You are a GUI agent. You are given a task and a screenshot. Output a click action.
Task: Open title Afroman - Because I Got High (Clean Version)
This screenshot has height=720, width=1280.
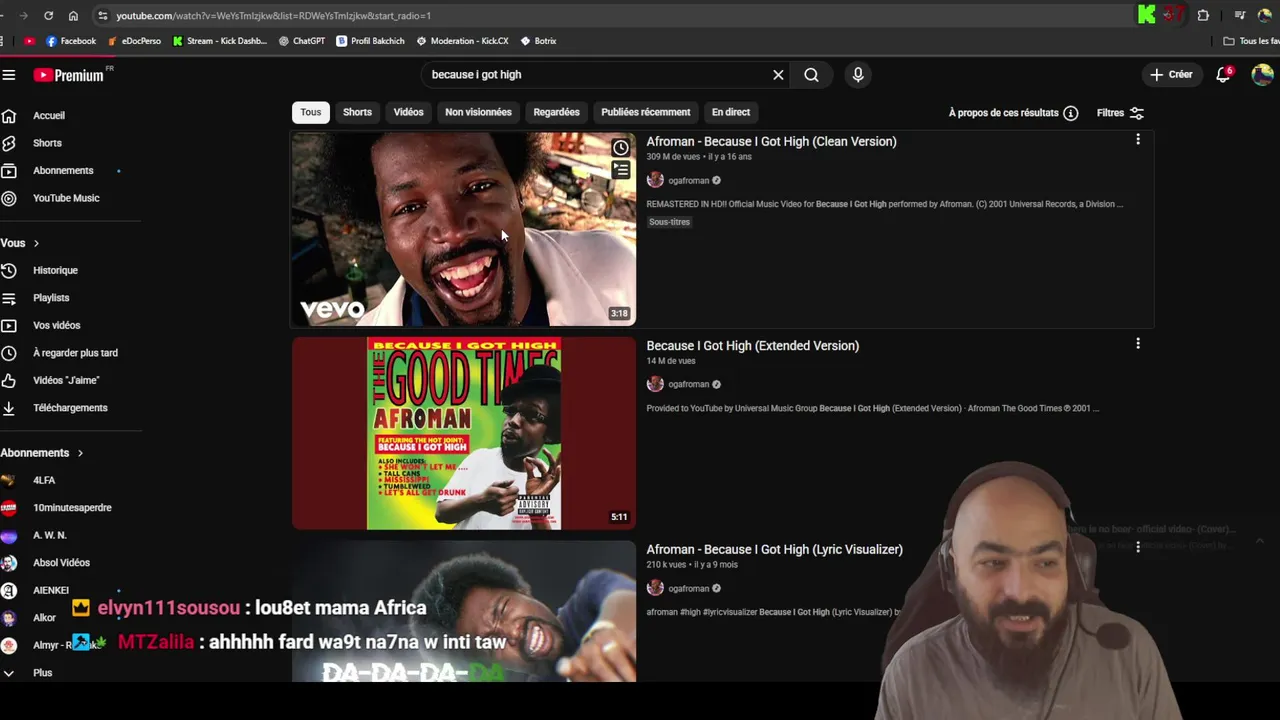(x=771, y=142)
